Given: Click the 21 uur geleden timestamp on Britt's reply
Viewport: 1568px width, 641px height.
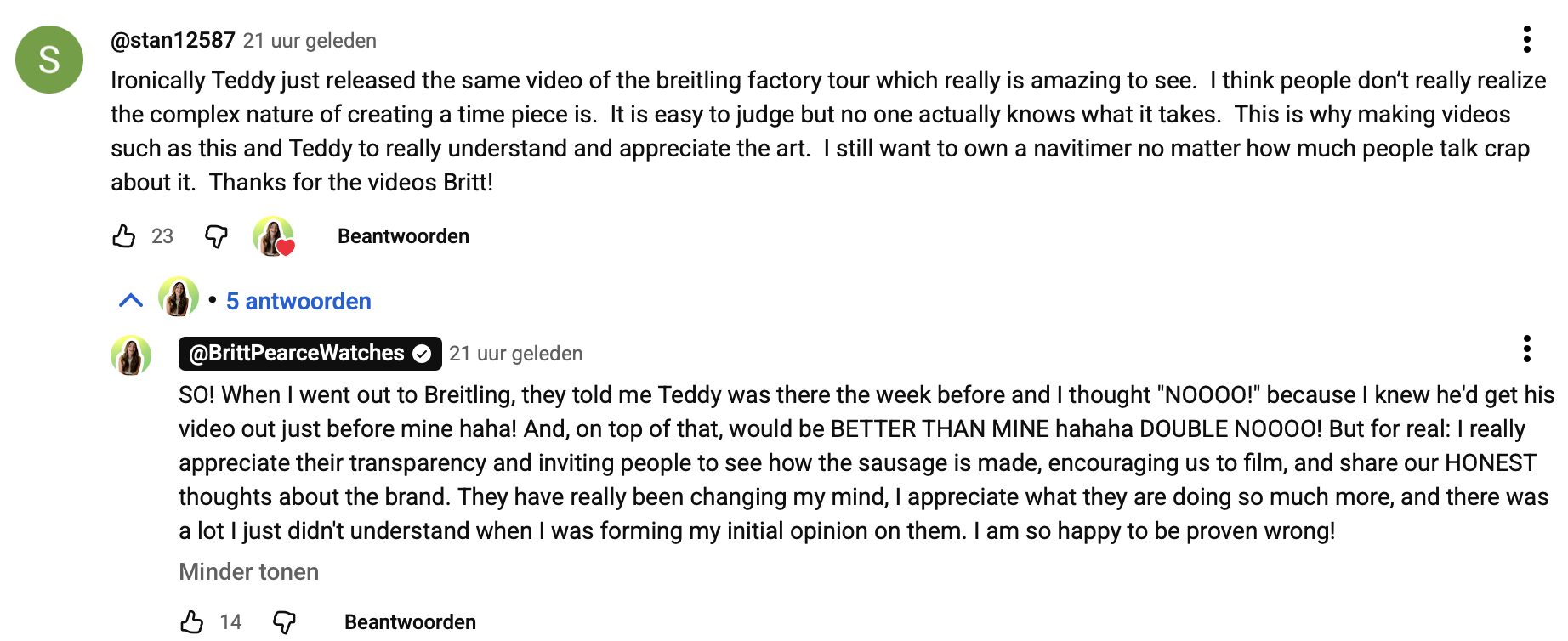Looking at the screenshot, I should click(x=515, y=354).
